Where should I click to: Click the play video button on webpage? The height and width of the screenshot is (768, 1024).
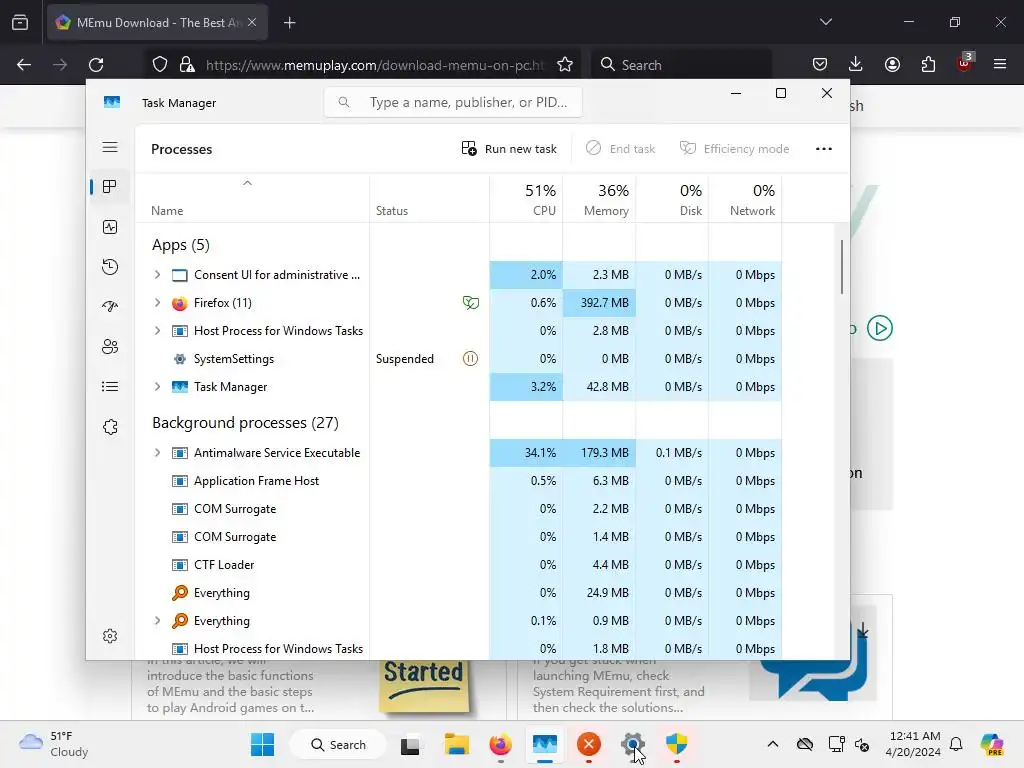tap(880, 328)
